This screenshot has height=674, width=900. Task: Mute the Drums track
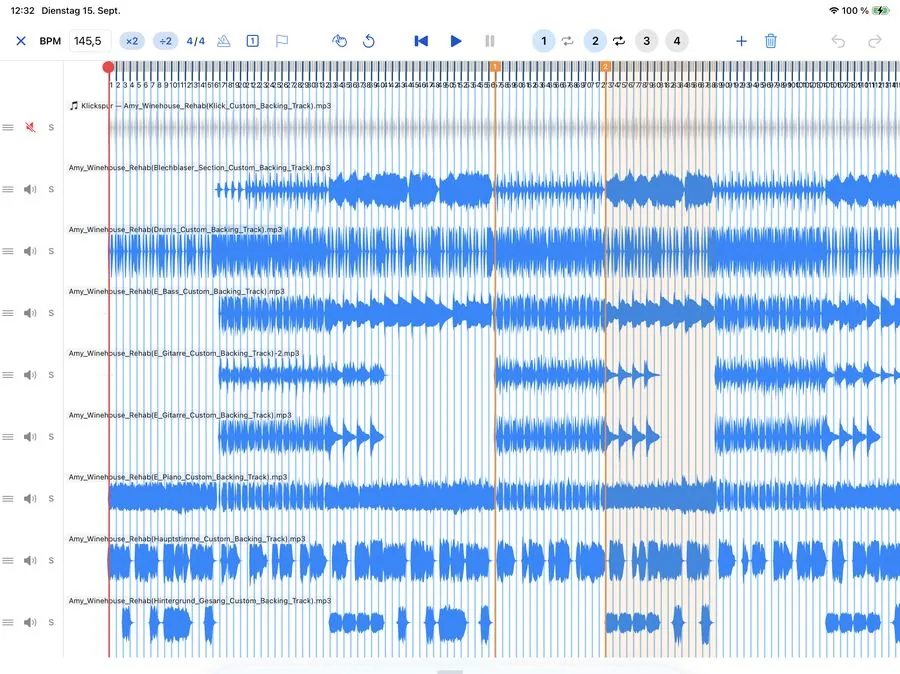[x=30, y=251]
